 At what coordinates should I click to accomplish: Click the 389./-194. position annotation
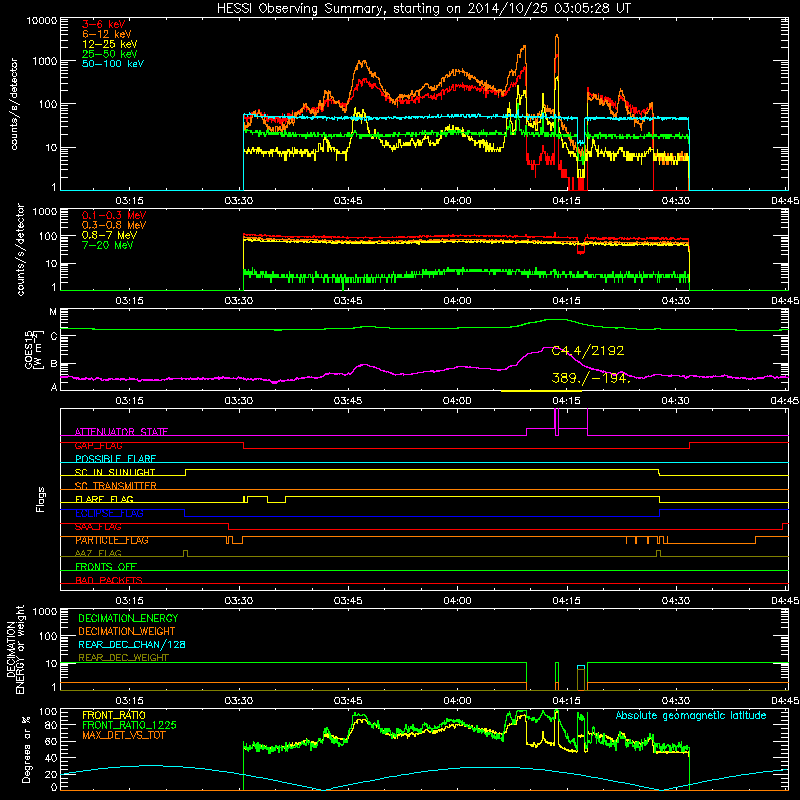pyautogui.click(x=591, y=378)
